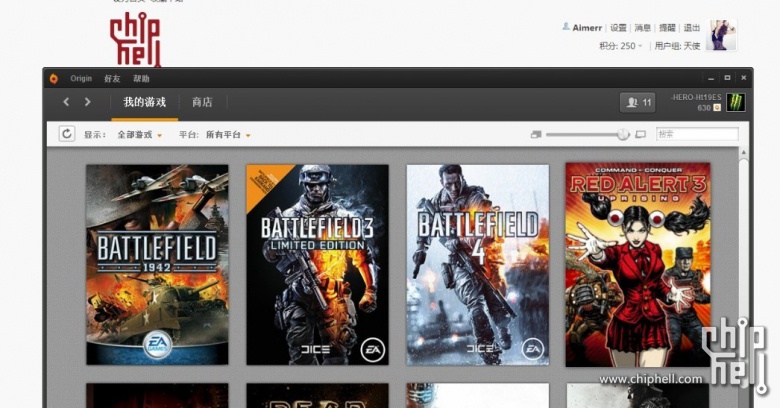The image size is (780, 408).
Task: Select the Red Alert 3 Uprising cover
Action: coord(638,265)
